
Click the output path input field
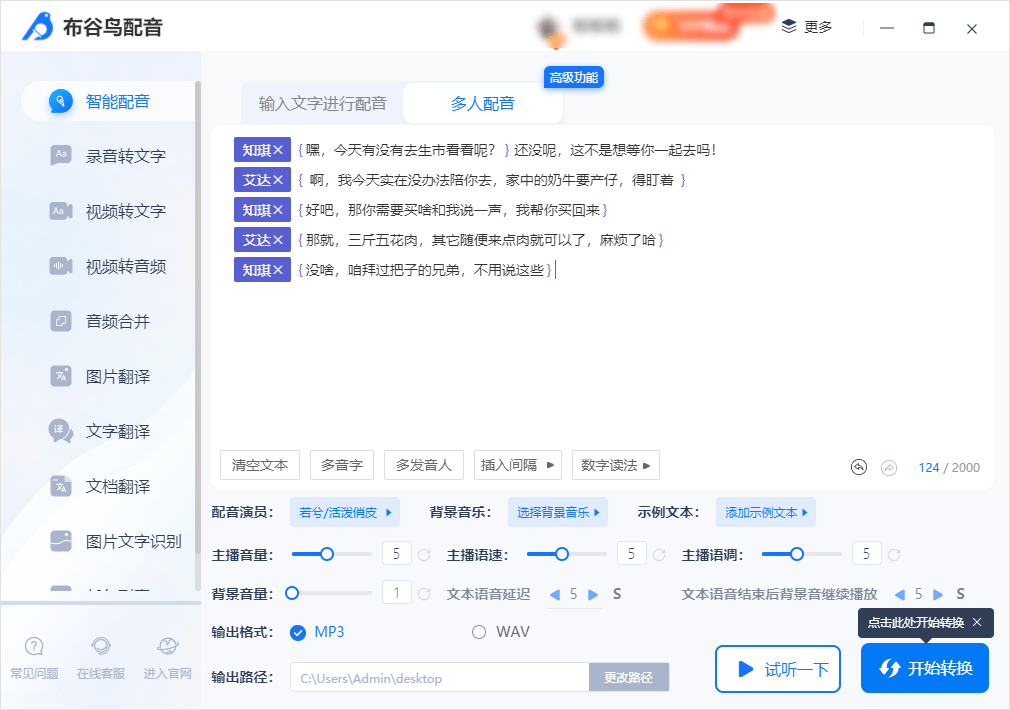(x=439, y=678)
